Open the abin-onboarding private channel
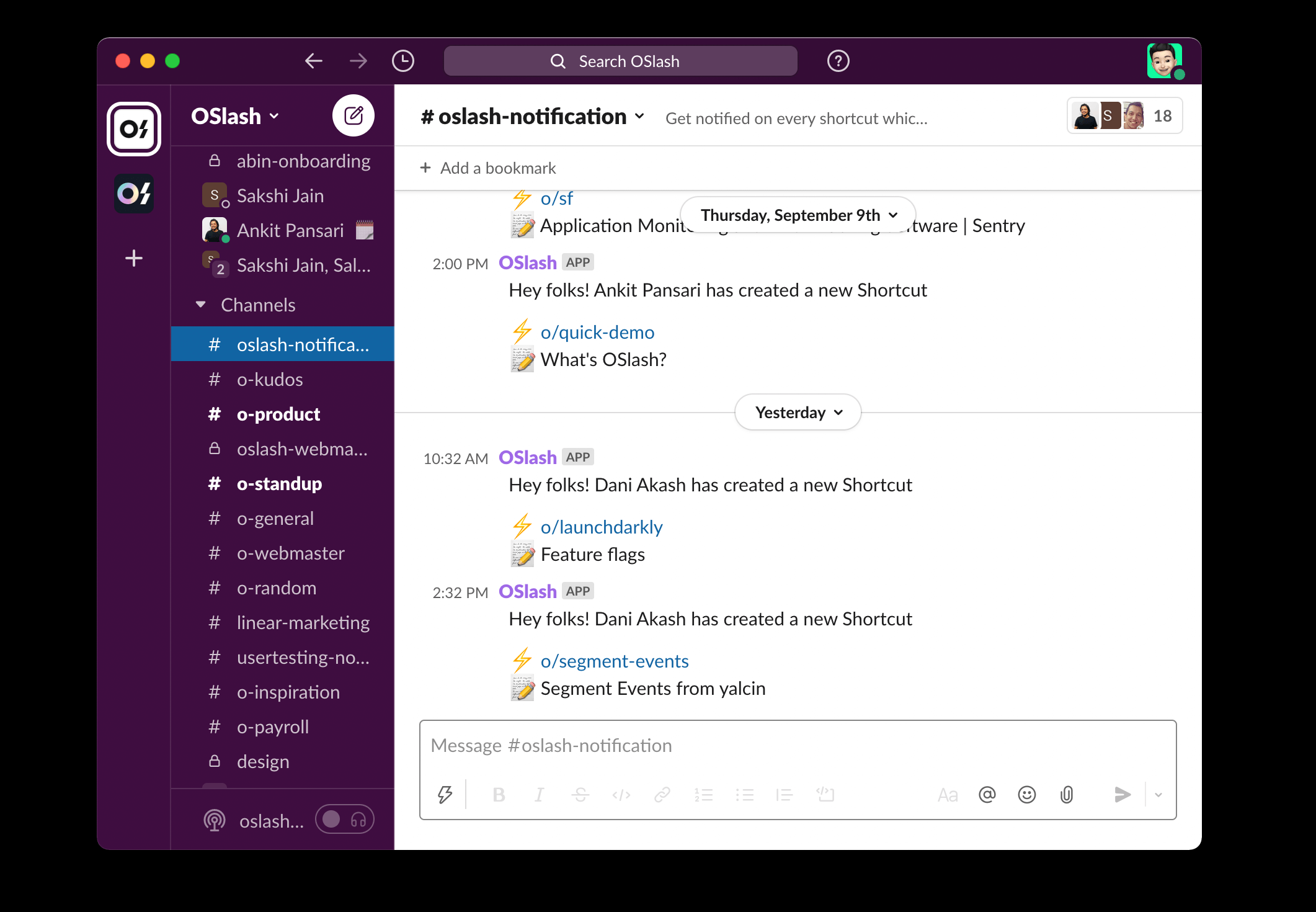This screenshot has height=912, width=1316. point(283,161)
